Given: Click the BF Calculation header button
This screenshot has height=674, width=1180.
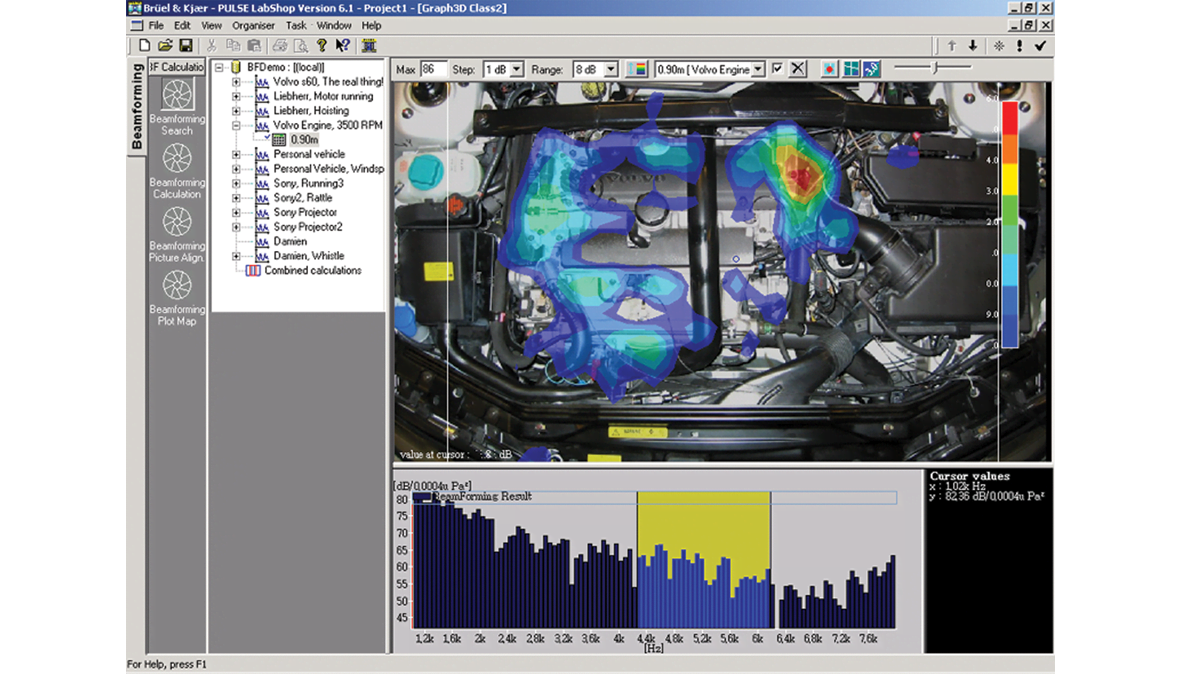Looking at the screenshot, I should point(177,67).
